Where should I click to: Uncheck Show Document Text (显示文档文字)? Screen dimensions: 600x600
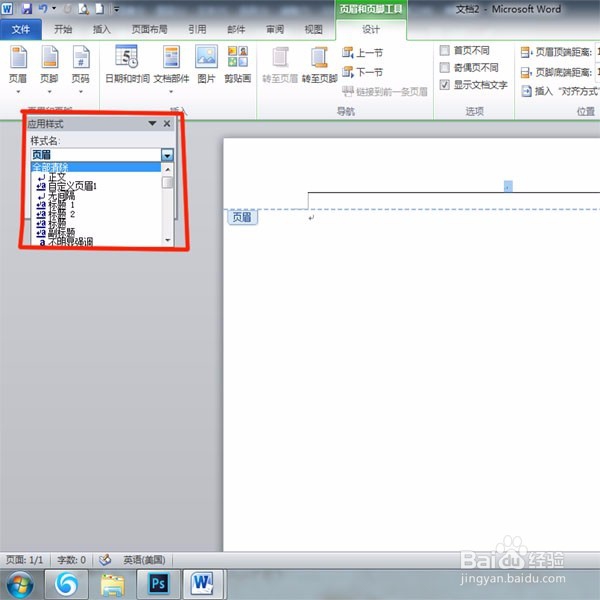(x=444, y=85)
